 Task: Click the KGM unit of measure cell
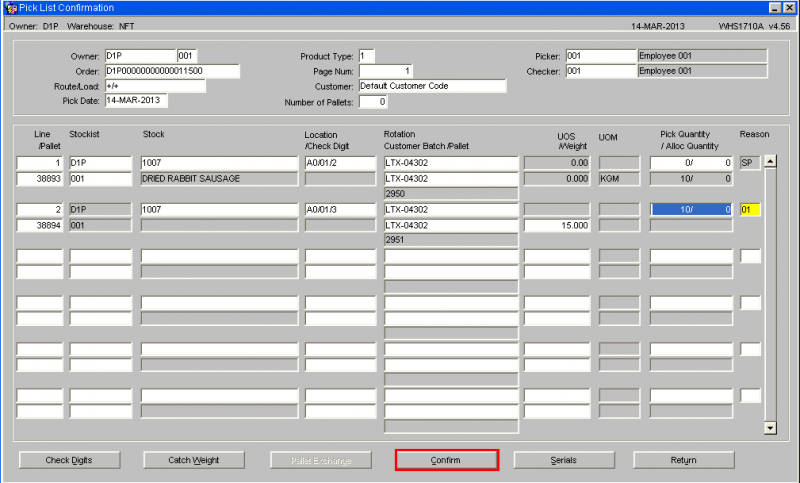pos(619,179)
